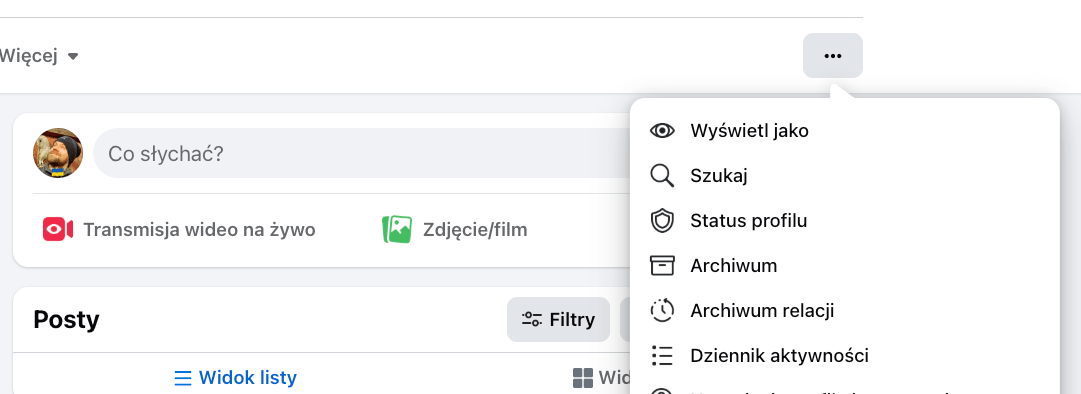Click the magnifier icon next to Szukaj
The height and width of the screenshot is (394, 1081).
coord(662,176)
